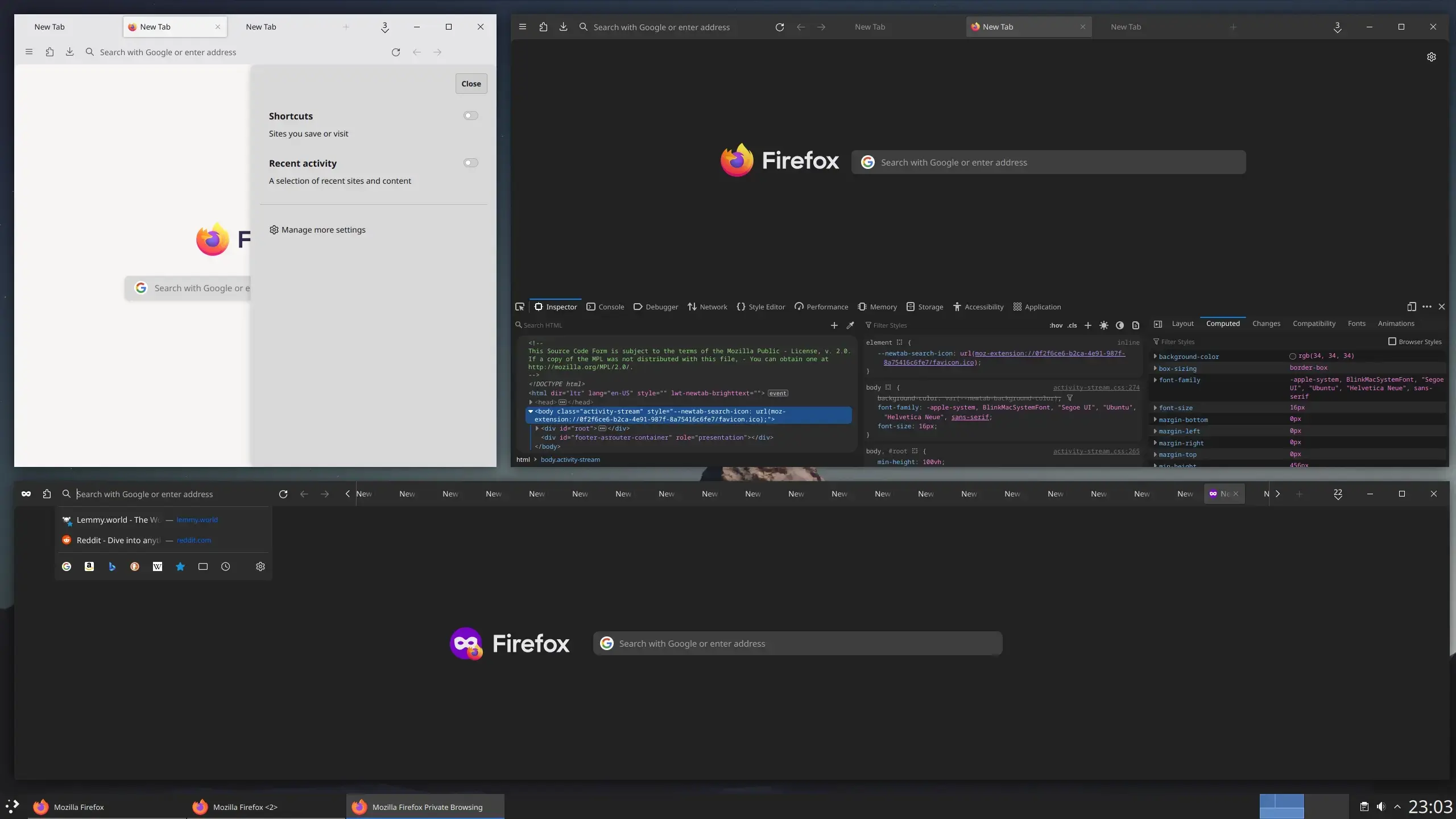Select the Layout sidebar tab
1456x819 pixels.
pyautogui.click(x=1182, y=323)
